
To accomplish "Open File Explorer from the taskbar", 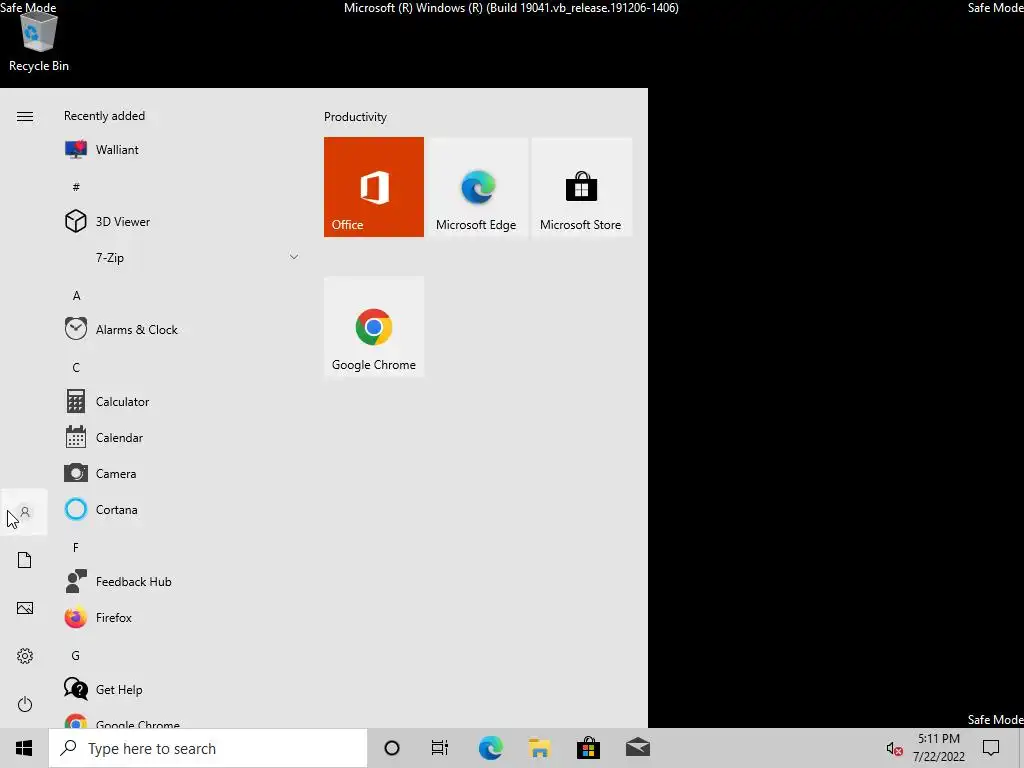I will tap(539, 748).
